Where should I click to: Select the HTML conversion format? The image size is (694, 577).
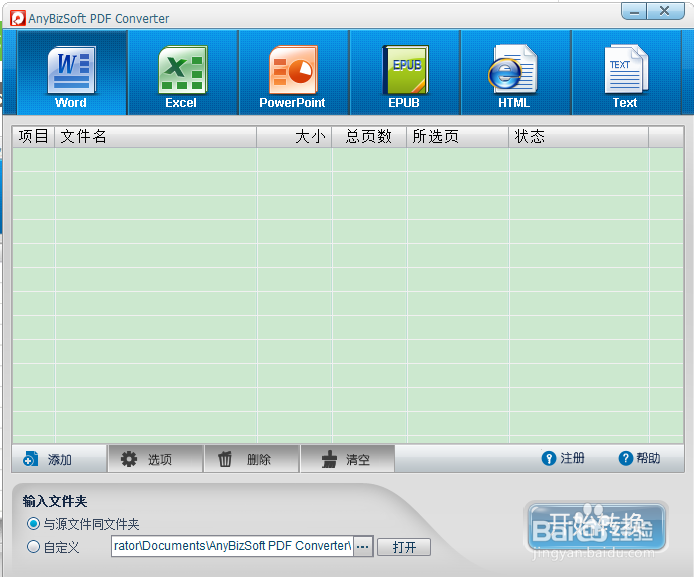click(516, 73)
